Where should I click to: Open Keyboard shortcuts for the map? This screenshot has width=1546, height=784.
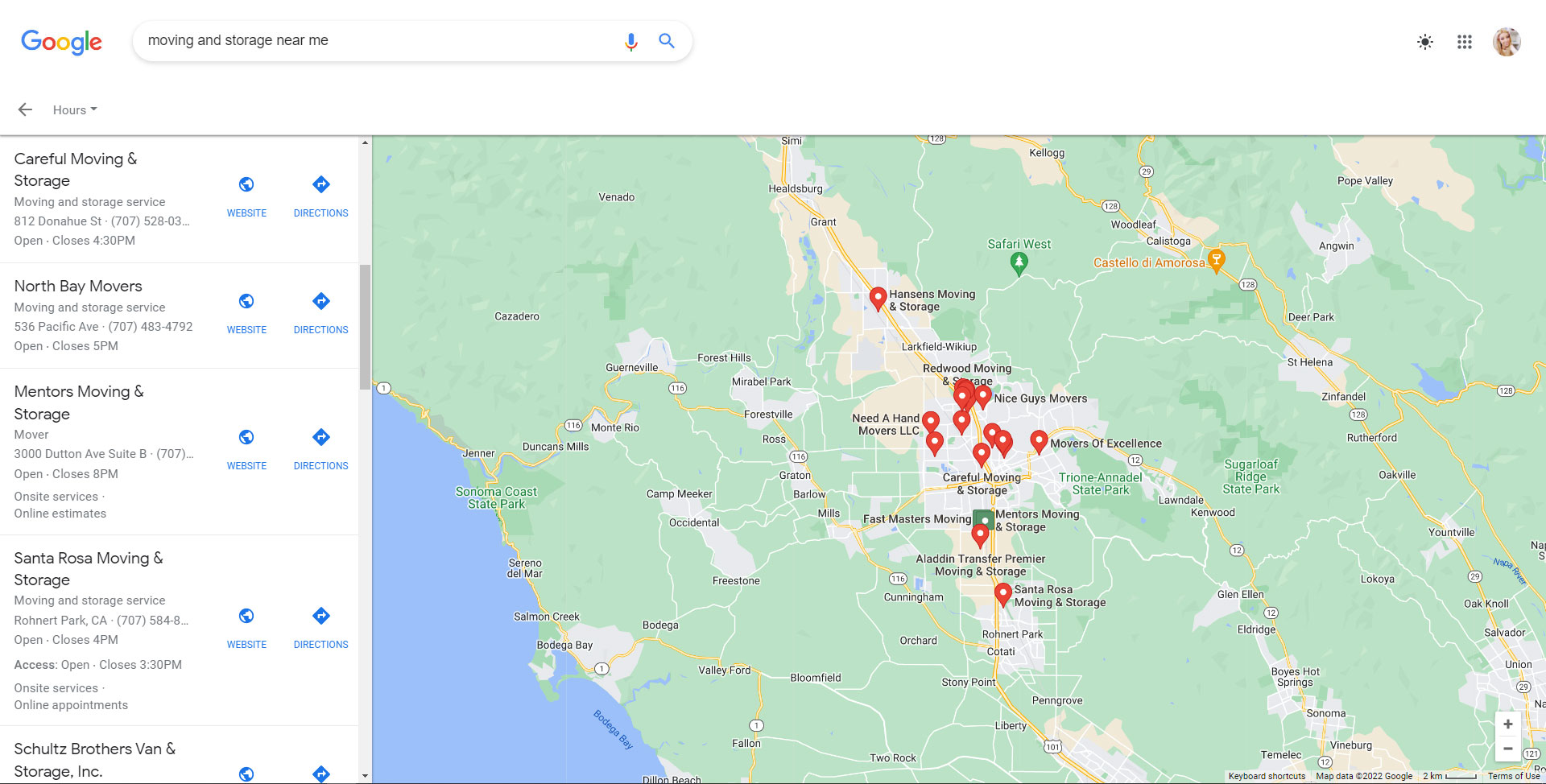pyautogui.click(x=1267, y=777)
